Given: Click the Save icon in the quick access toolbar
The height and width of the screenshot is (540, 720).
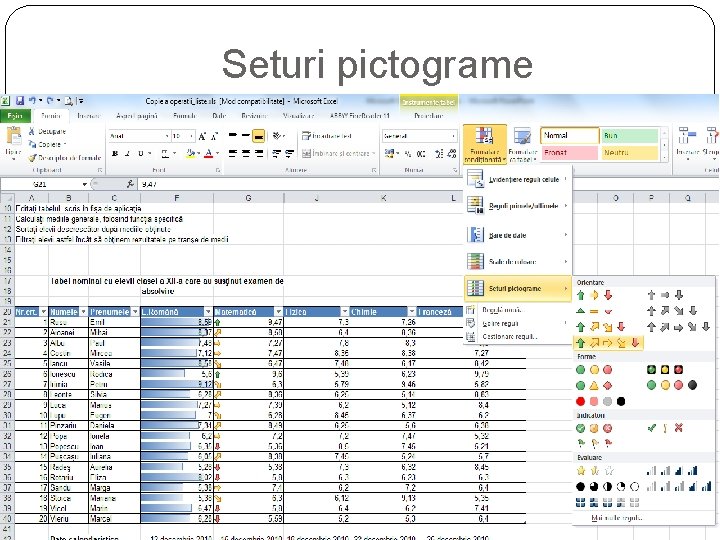Looking at the screenshot, I should tap(20, 101).
